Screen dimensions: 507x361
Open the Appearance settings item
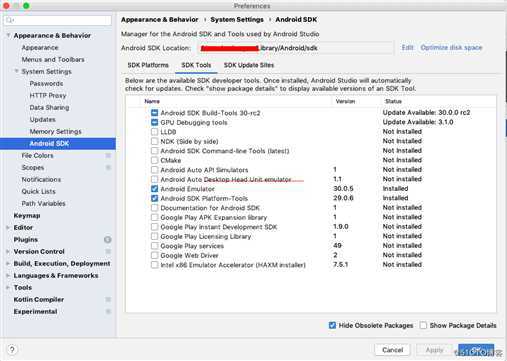click(40, 47)
